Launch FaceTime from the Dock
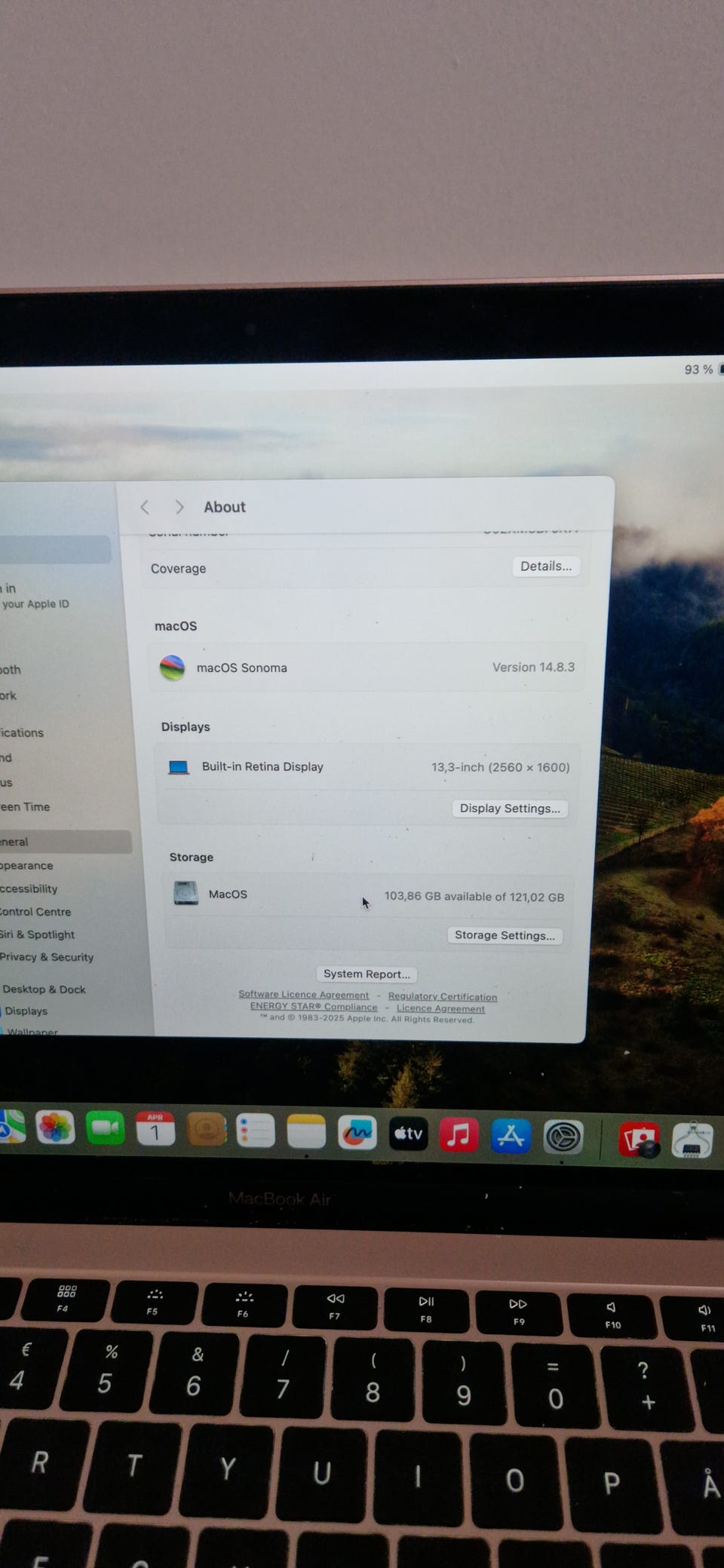Viewport: 724px width, 1568px height. tap(105, 1128)
